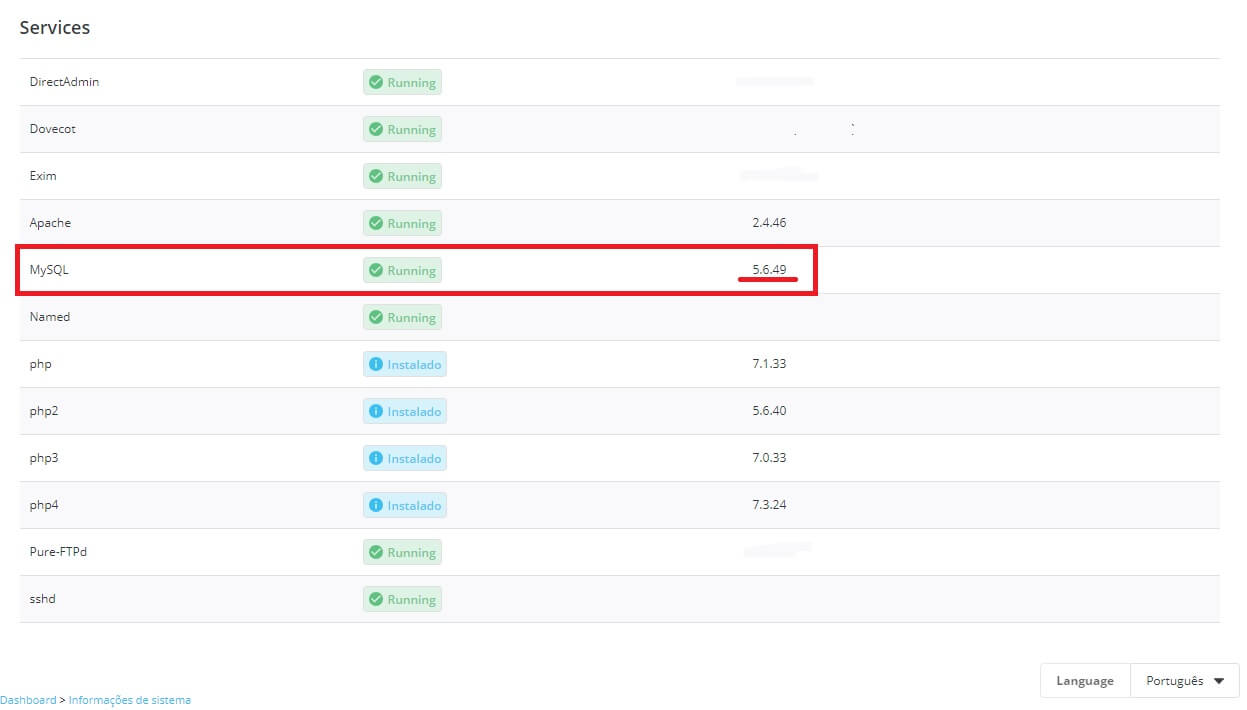Click the Running label for MySQL
This screenshot has width=1247, height=710.
tap(411, 271)
